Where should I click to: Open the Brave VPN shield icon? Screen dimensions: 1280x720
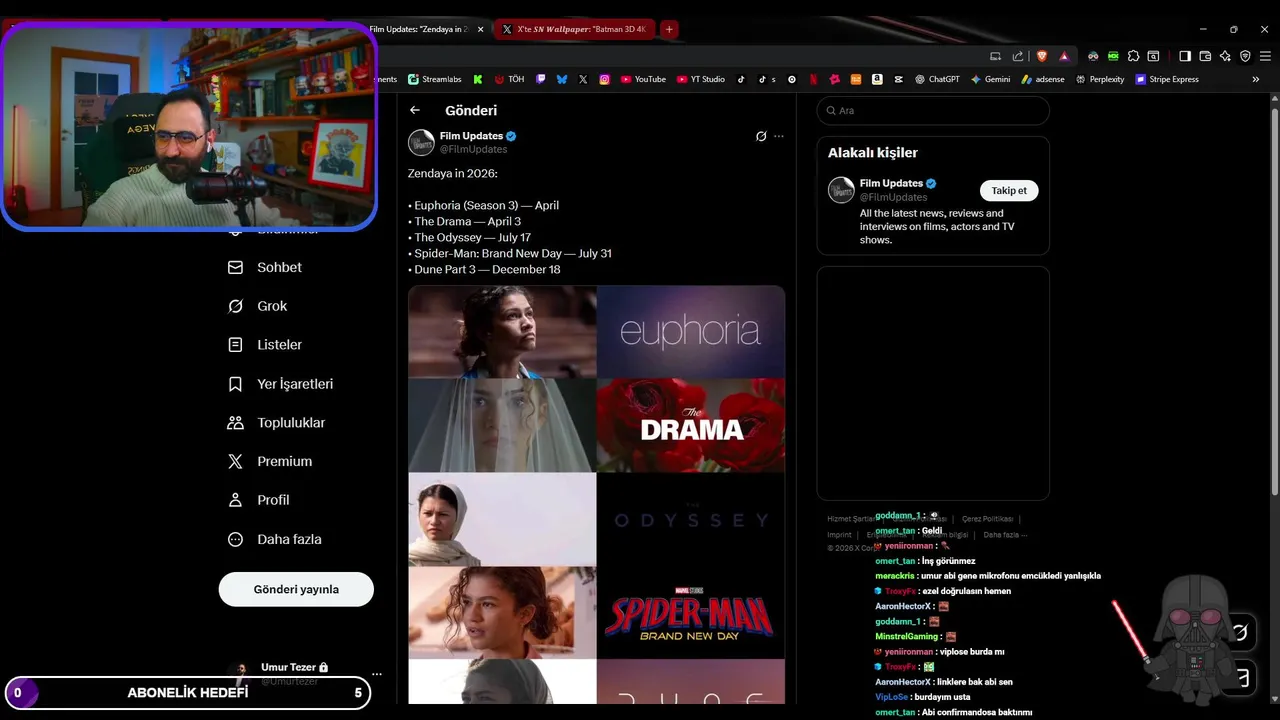[x=1245, y=56]
